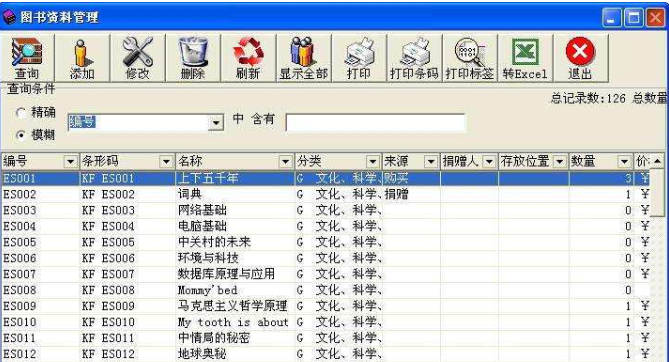
Task: Select the ES002 cell
Action: point(41,194)
